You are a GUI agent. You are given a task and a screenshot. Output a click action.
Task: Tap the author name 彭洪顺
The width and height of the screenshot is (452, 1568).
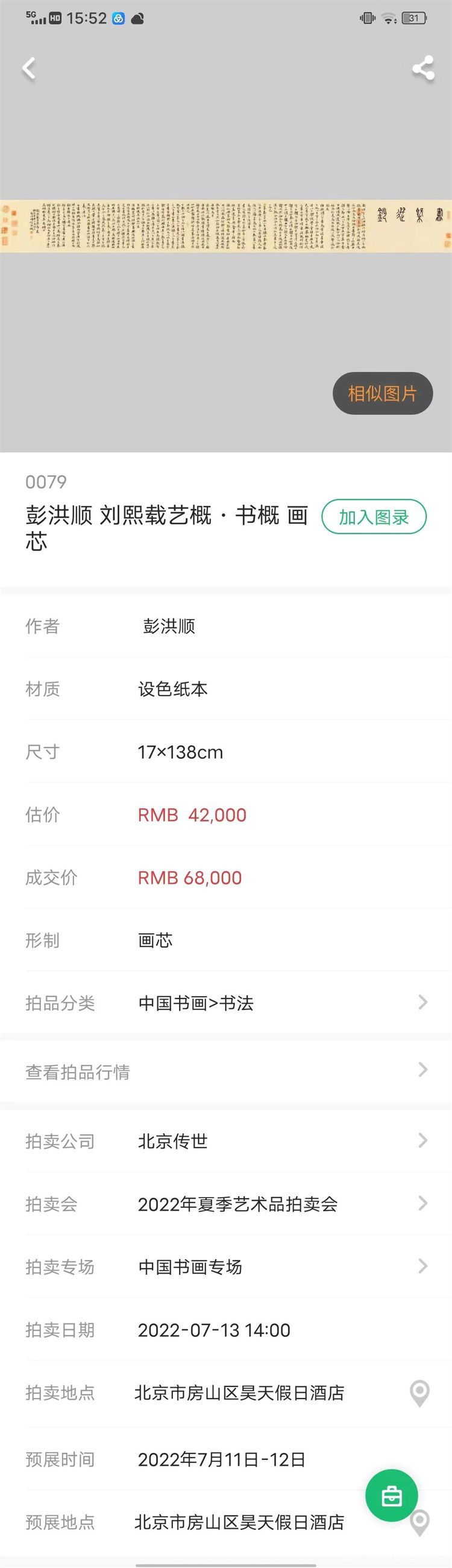(x=169, y=626)
